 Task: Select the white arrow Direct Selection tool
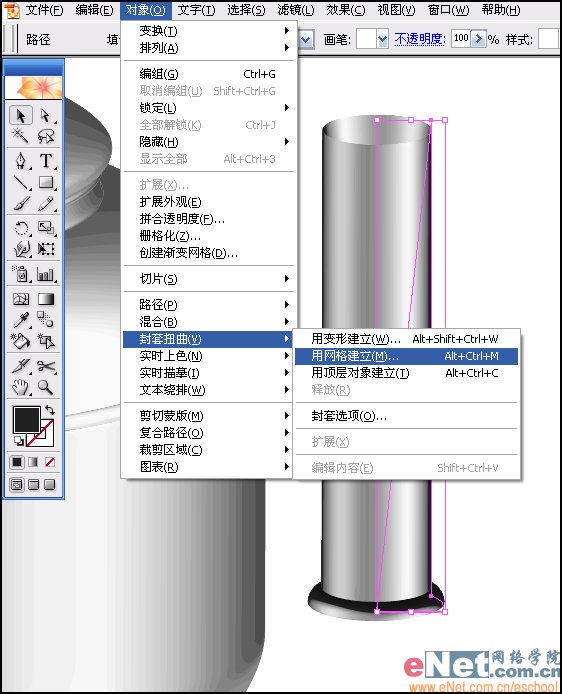[x=46, y=116]
